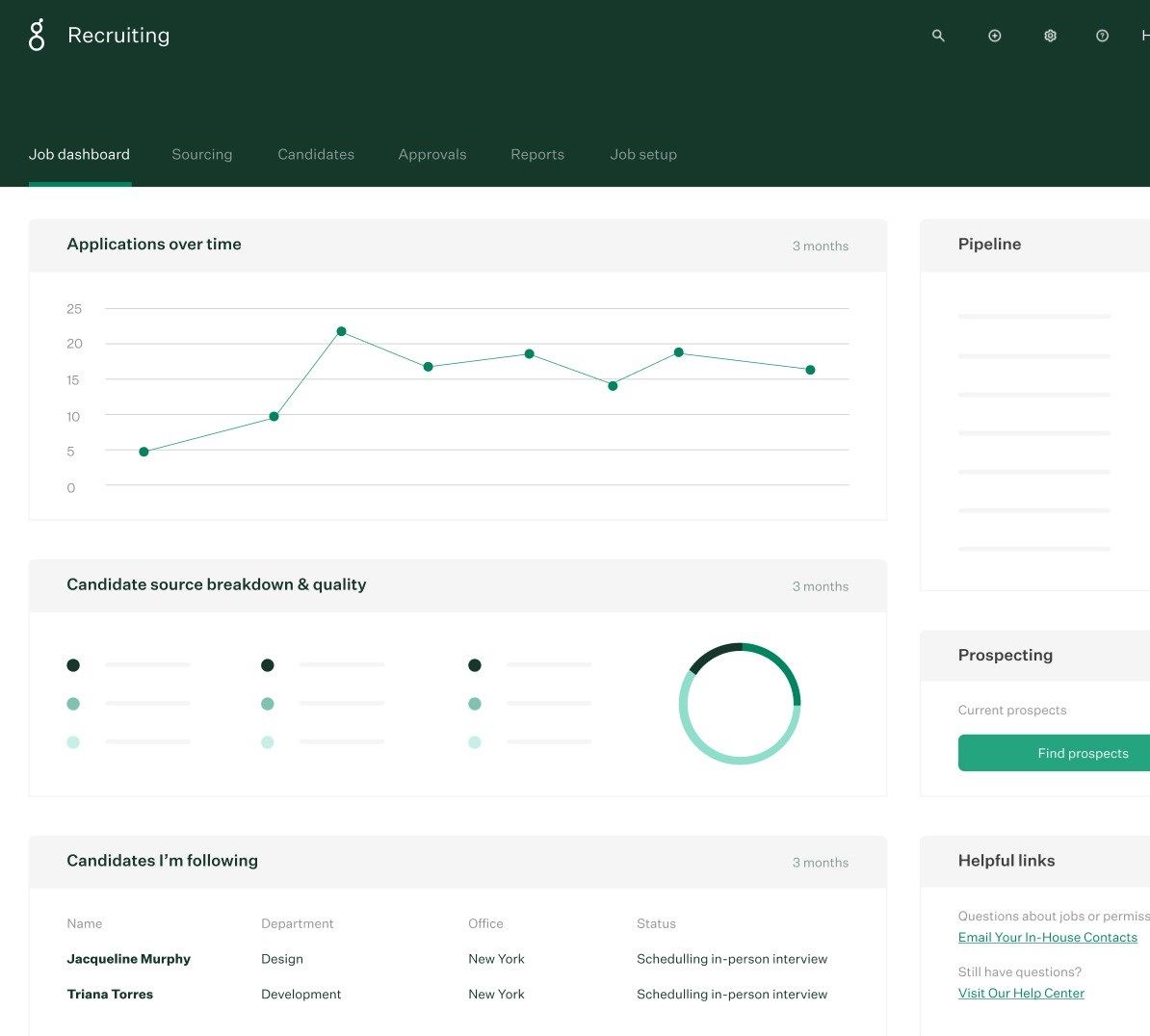
Task: Open the settings gear icon
Action: tap(1050, 36)
